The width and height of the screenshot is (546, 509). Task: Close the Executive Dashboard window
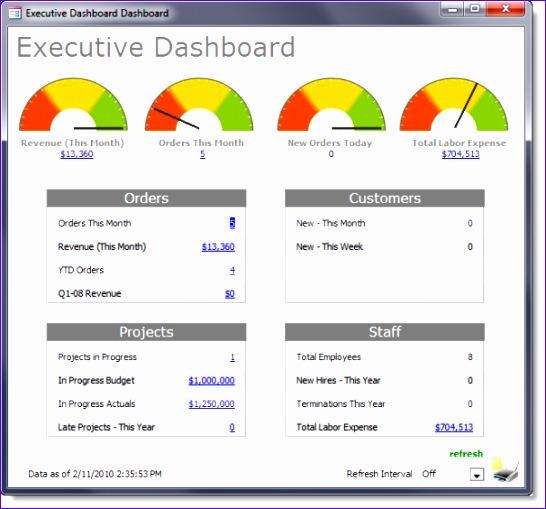coord(505,9)
